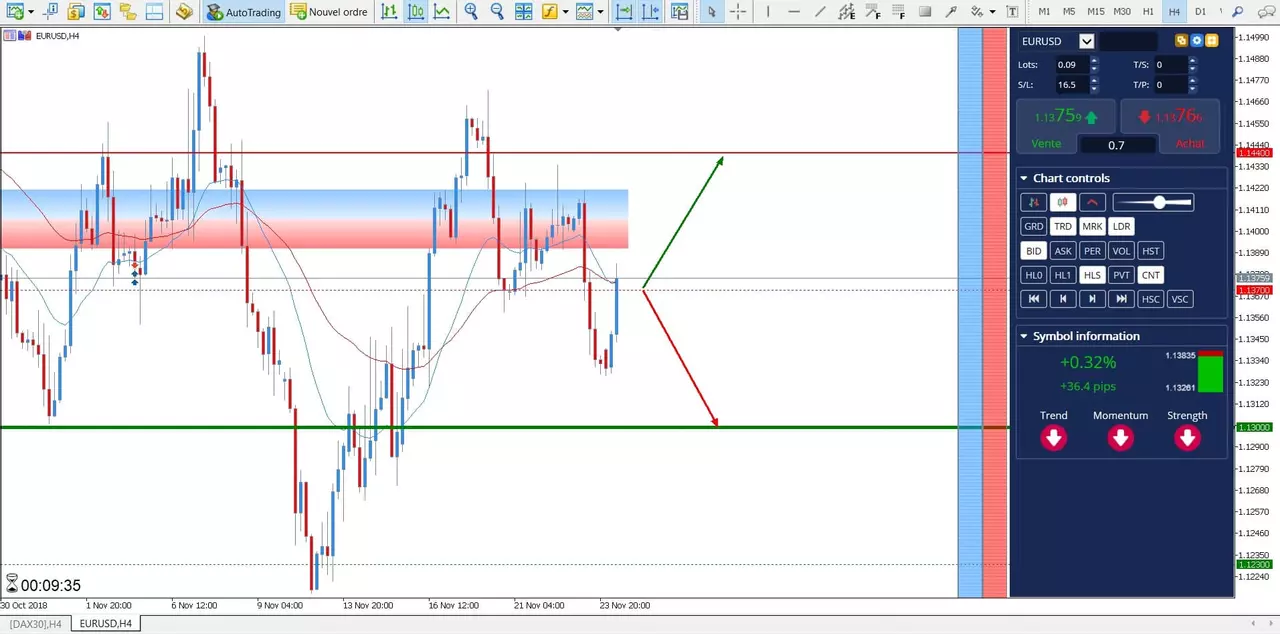The width and height of the screenshot is (1280, 634).
Task: Switch to H1 timeframe
Action: [1148, 12]
